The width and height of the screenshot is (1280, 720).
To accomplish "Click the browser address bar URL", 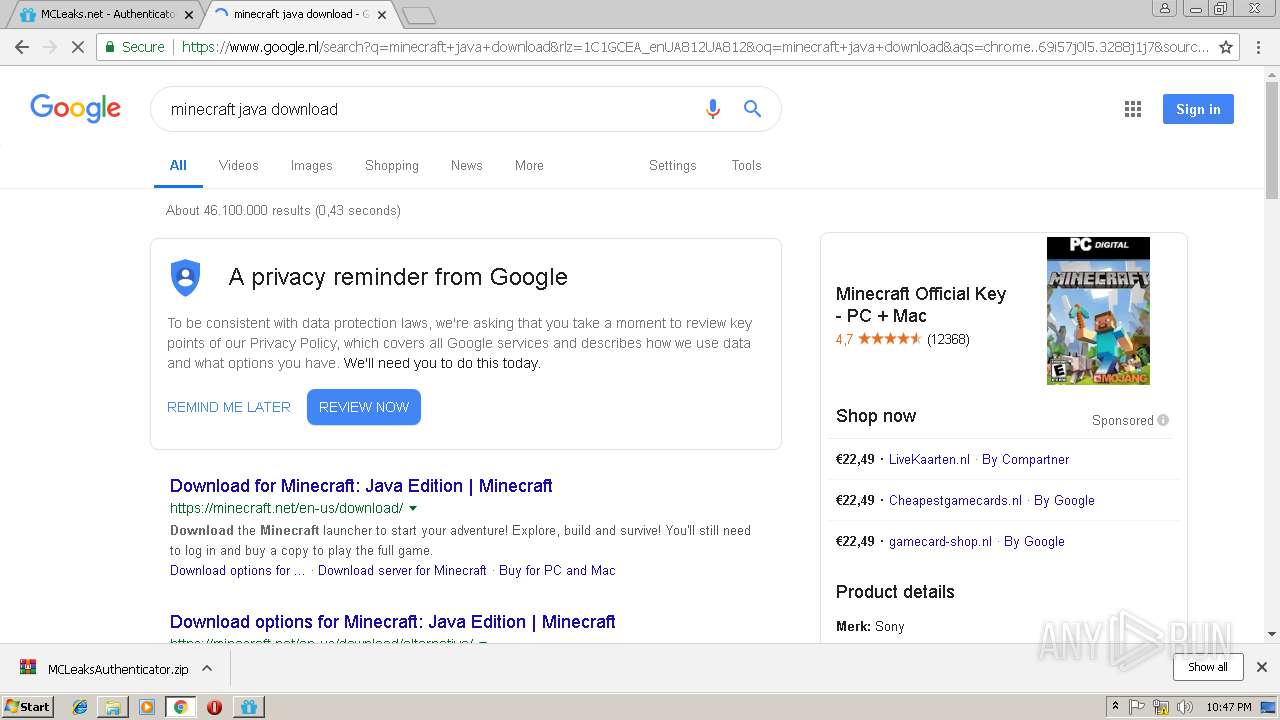I will click(694, 47).
